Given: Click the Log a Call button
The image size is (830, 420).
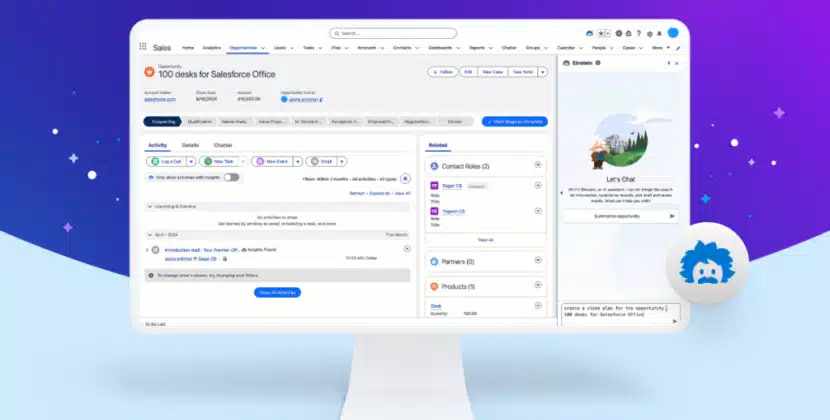Looking at the screenshot, I should [x=166, y=162].
